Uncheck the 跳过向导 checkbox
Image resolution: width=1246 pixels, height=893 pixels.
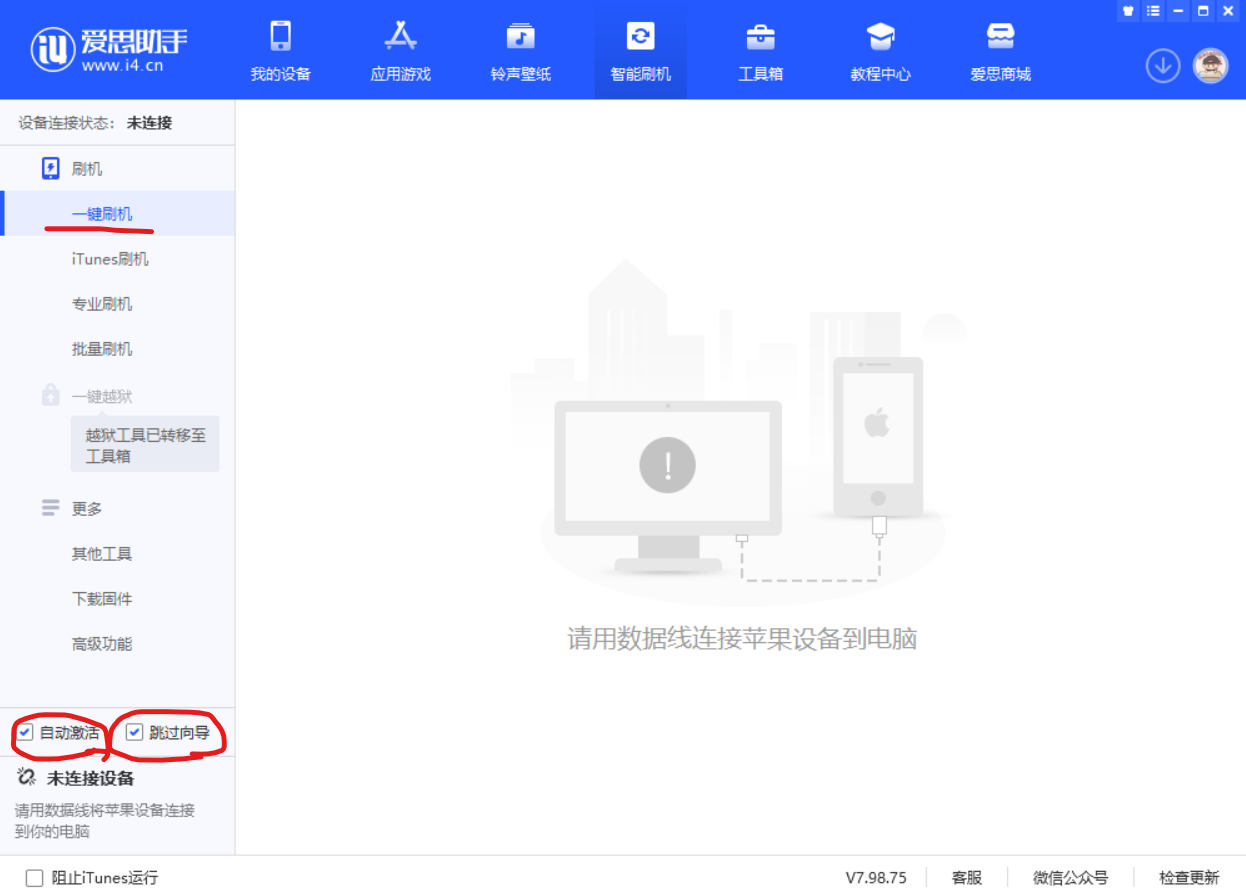pos(134,732)
